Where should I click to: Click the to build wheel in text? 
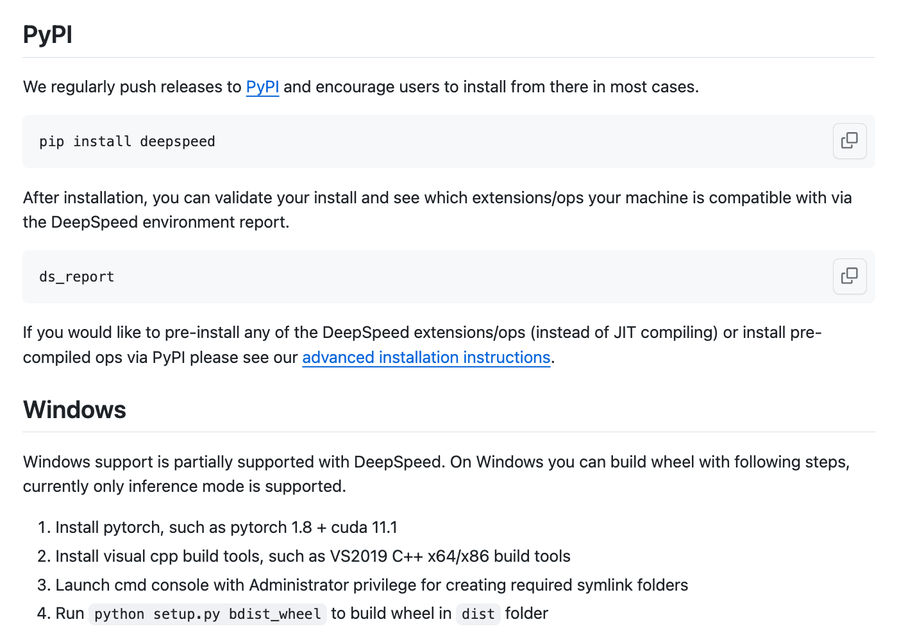pos(391,614)
